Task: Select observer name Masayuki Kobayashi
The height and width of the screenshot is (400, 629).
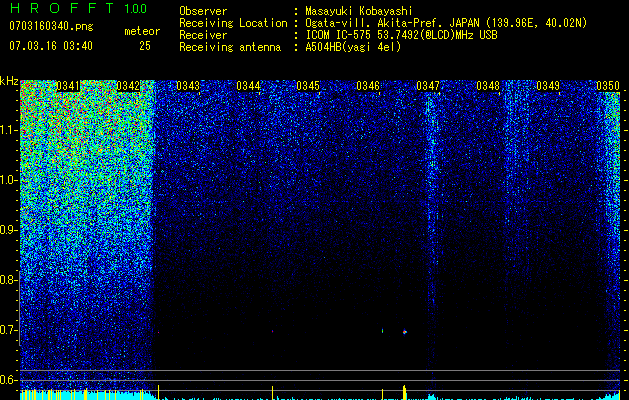Action: coord(359,11)
